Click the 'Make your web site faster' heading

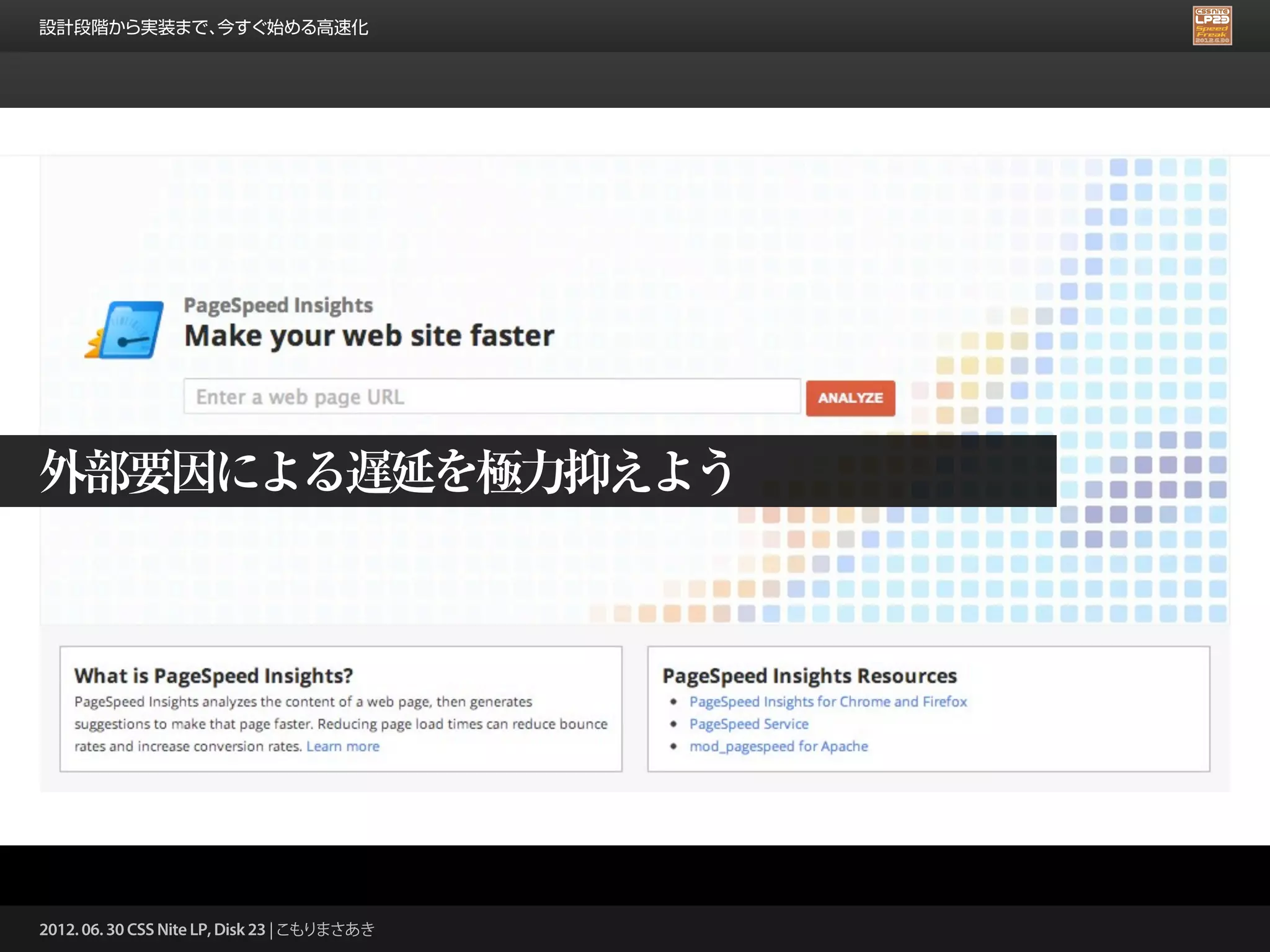(369, 336)
